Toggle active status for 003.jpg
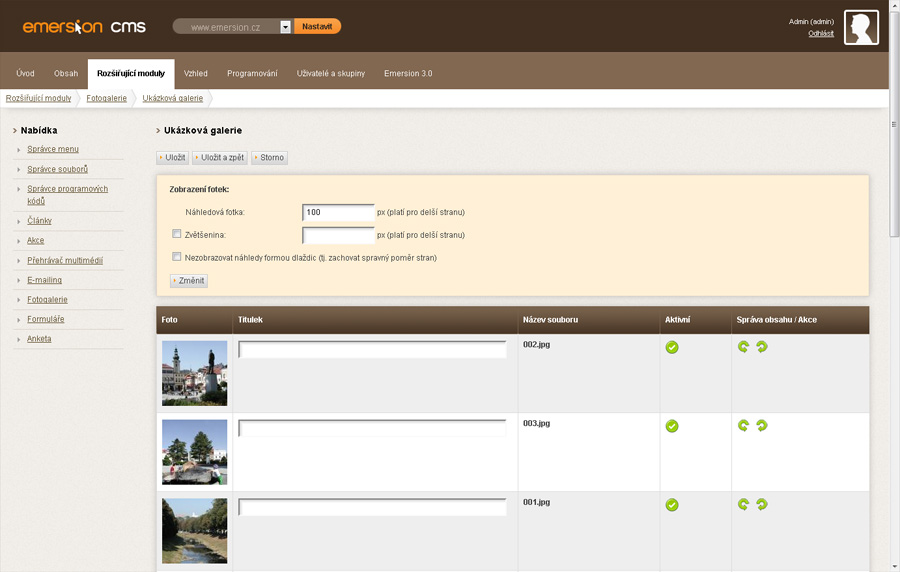This screenshot has height=572, width=900. pyautogui.click(x=672, y=426)
